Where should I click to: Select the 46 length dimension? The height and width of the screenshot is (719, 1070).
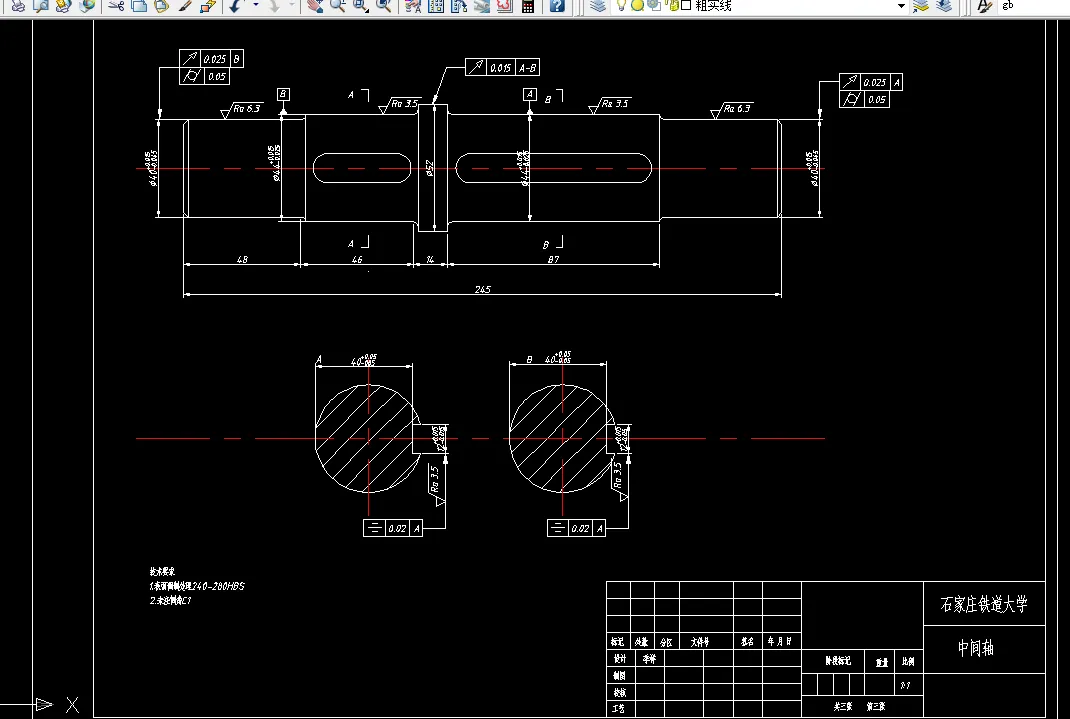tap(357, 259)
